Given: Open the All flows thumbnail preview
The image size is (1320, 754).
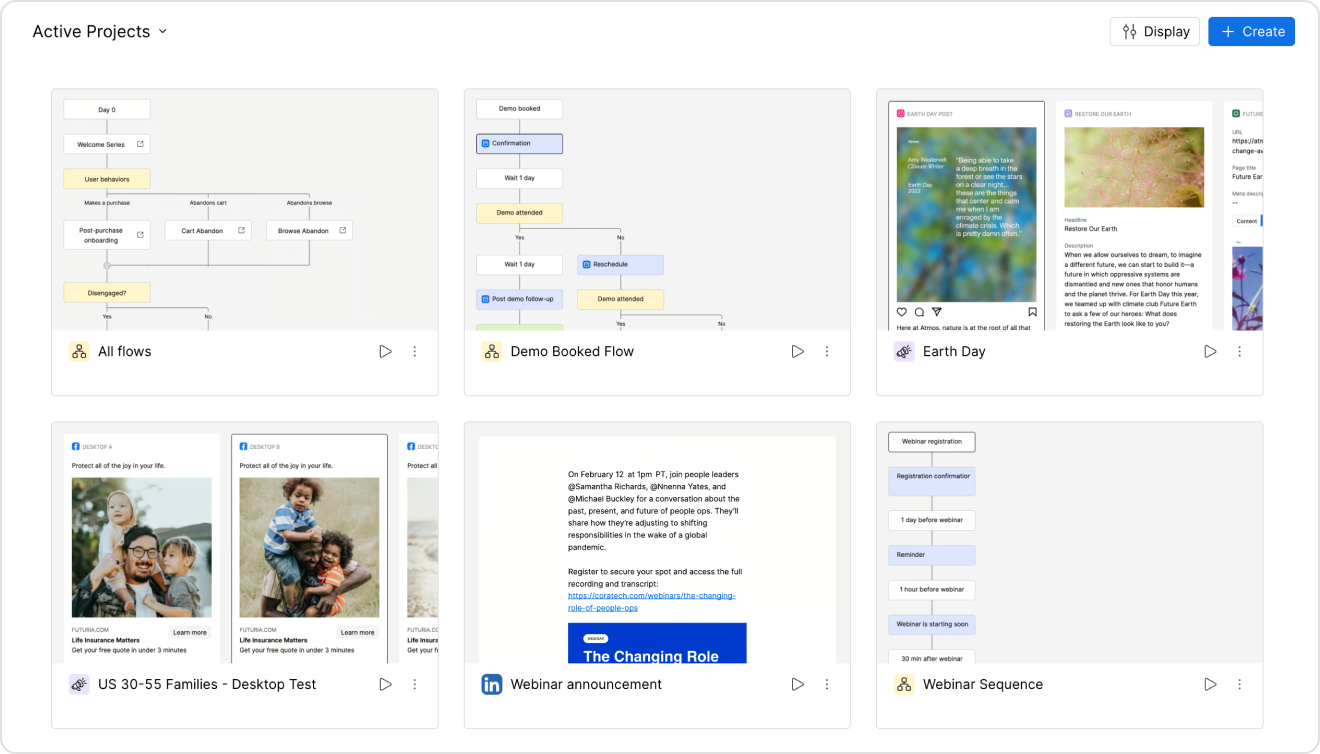Looking at the screenshot, I should 245,210.
